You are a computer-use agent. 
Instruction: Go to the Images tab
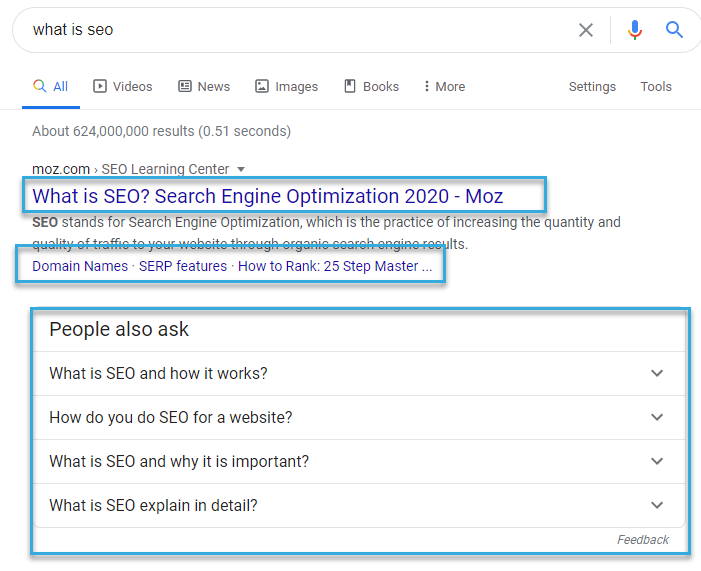(x=287, y=87)
